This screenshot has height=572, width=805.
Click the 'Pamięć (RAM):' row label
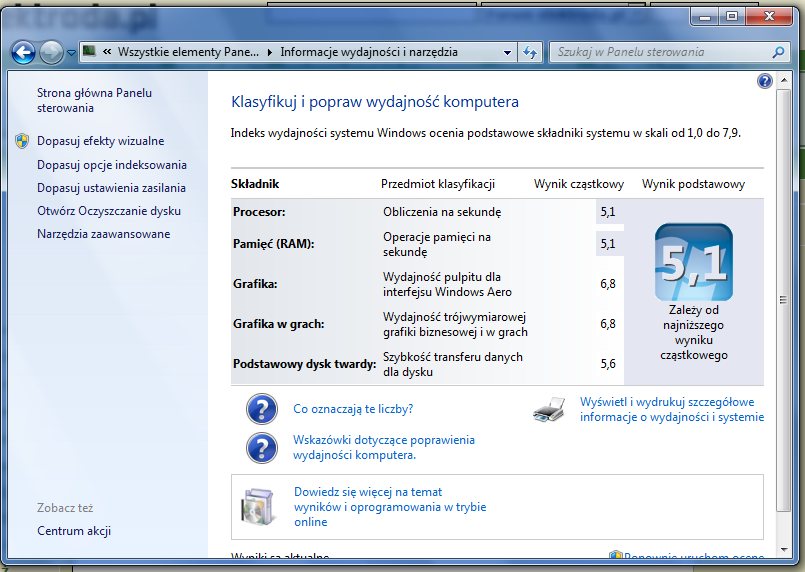[274, 244]
